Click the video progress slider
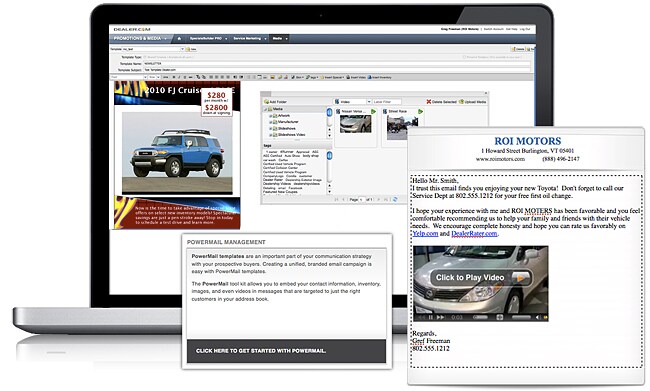 (480, 317)
